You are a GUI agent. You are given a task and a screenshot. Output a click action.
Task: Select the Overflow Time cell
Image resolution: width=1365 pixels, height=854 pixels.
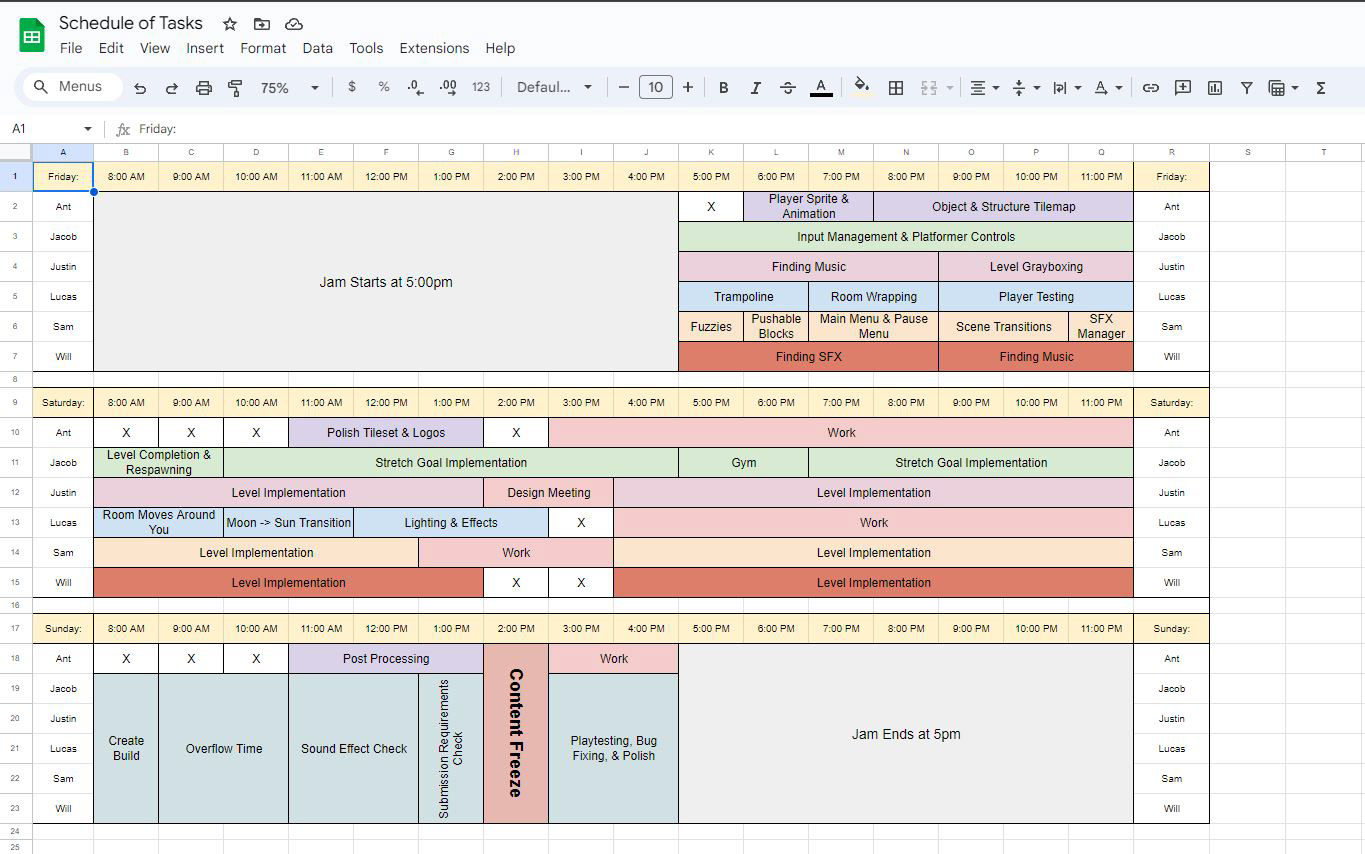coord(224,748)
